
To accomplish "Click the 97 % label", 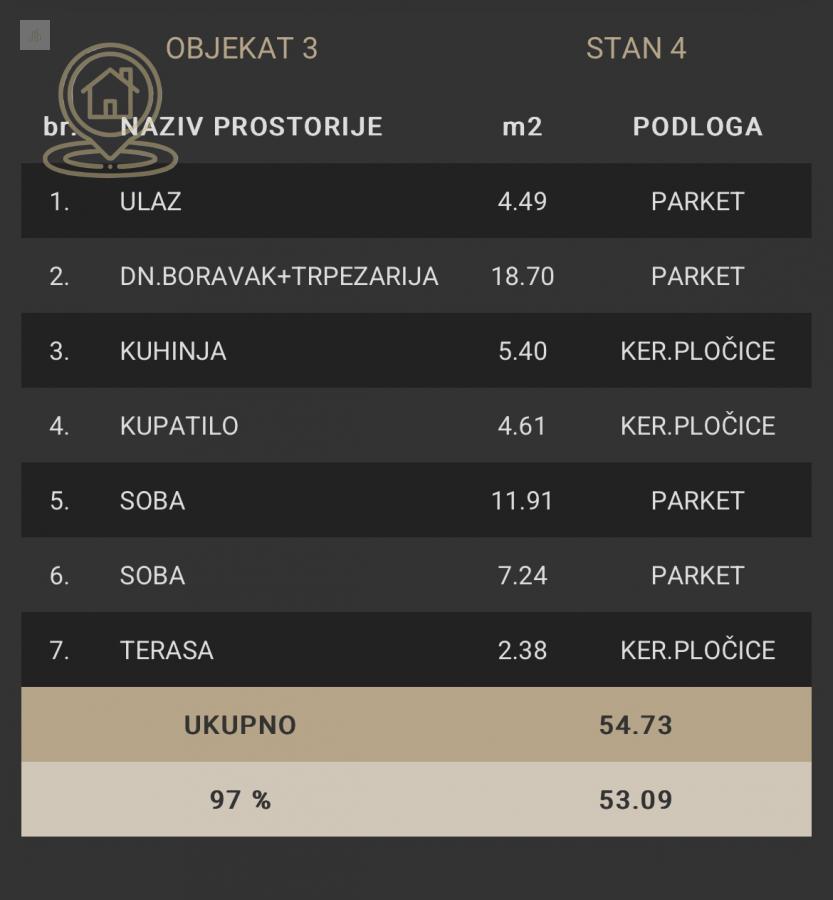I will click(240, 800).
